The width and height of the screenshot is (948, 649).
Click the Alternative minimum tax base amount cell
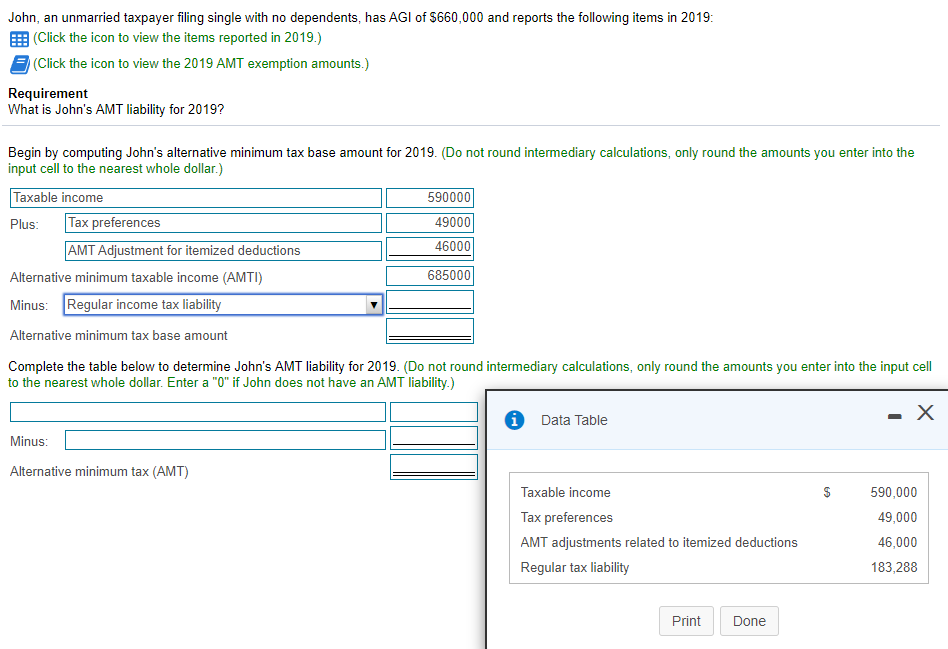tap(430, 331)
